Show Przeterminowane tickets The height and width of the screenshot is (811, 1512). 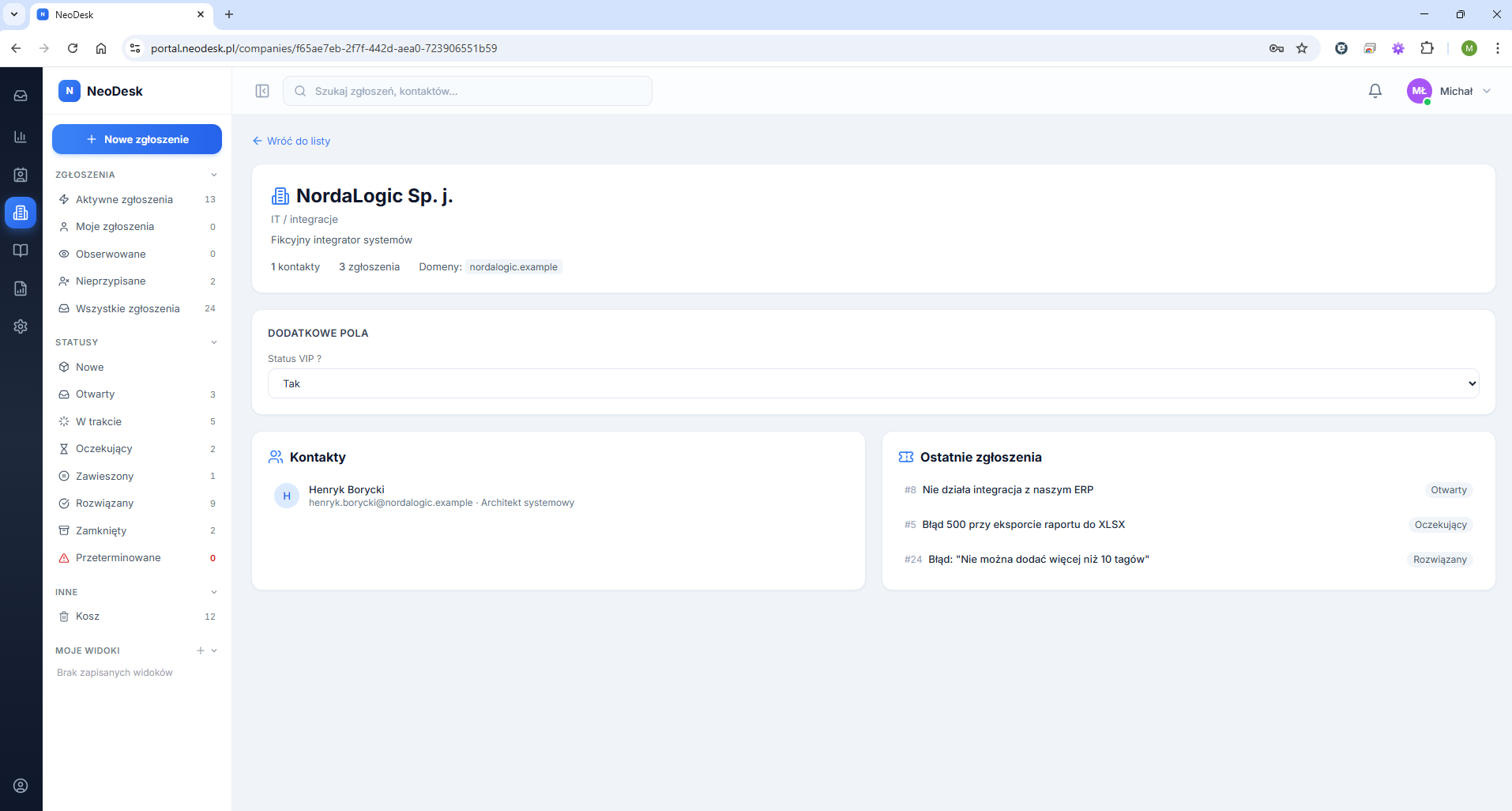tap(137, 558)
